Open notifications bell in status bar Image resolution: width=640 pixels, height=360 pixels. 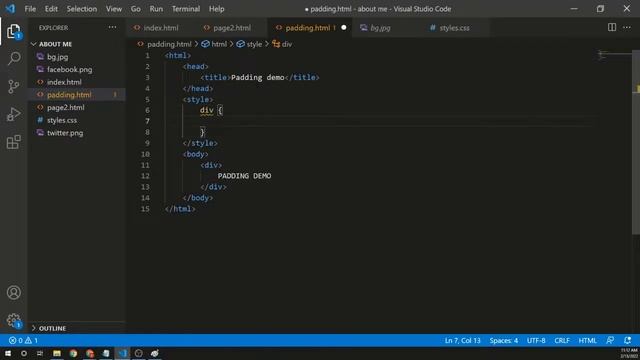click(x=627, y=340)
